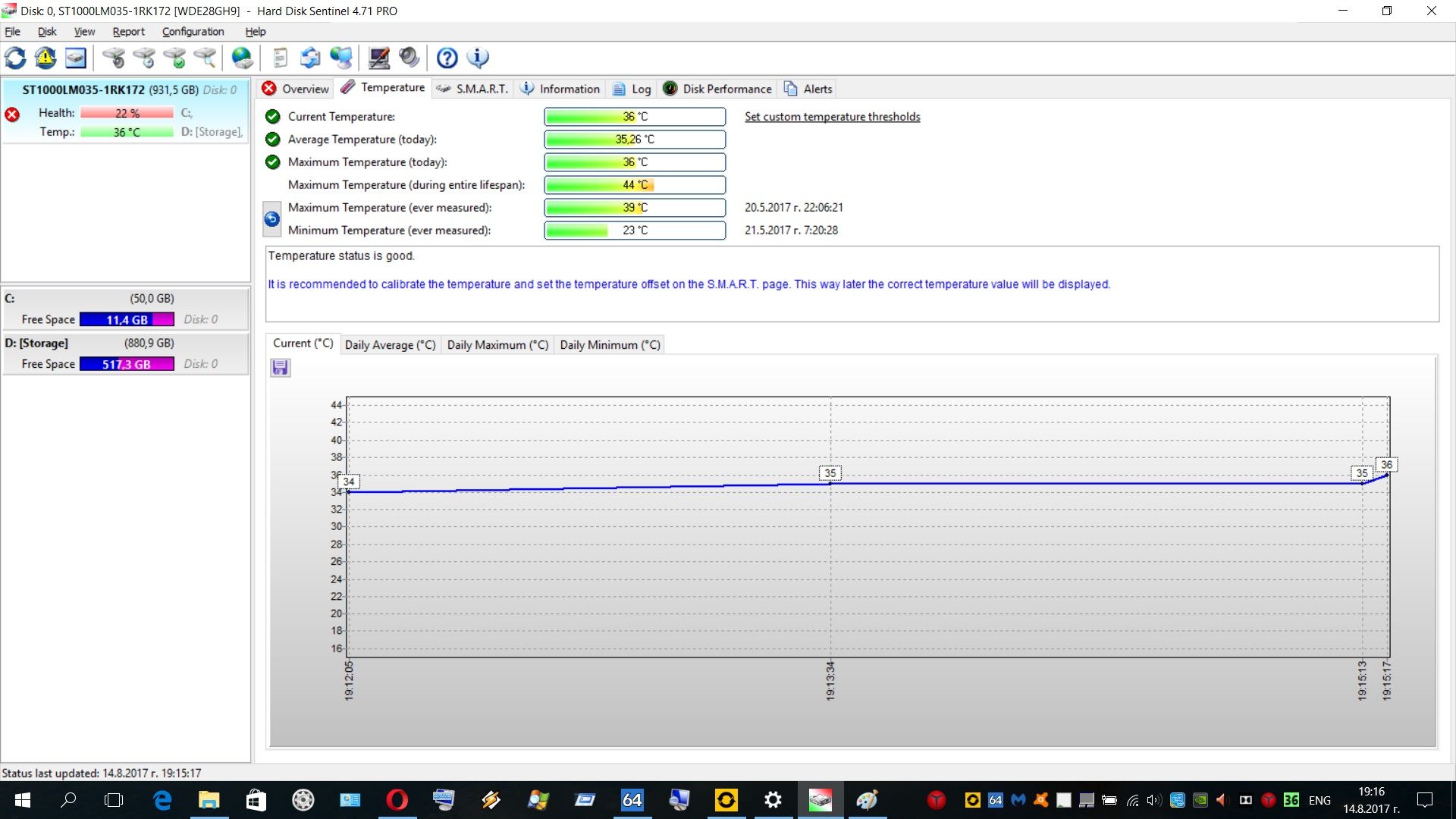Select the C: partition entry

coord(125,309)
